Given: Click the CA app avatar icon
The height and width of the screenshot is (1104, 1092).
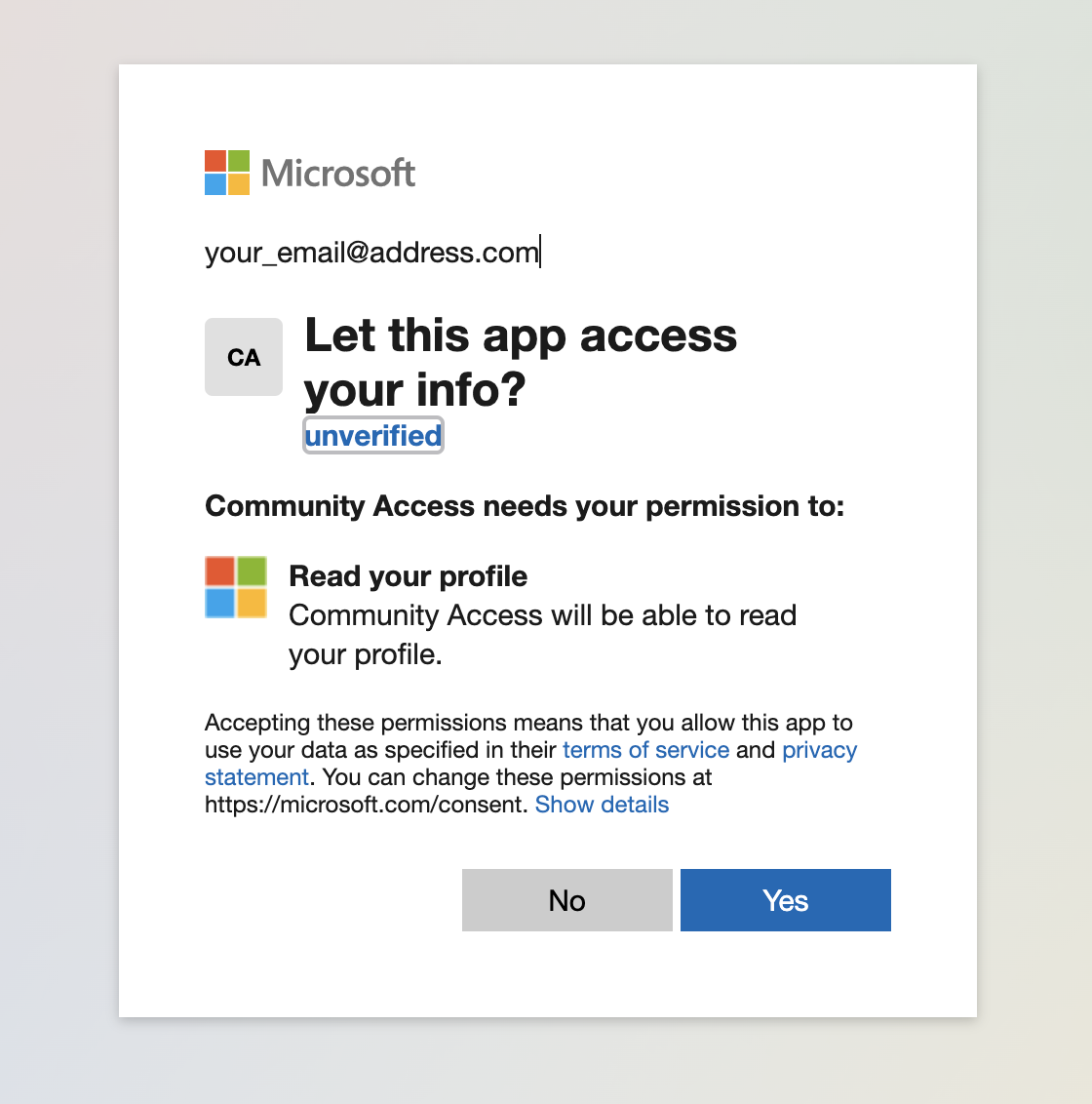Looking at the screenshot, I should pyautogui.click(x=244, y=357).
